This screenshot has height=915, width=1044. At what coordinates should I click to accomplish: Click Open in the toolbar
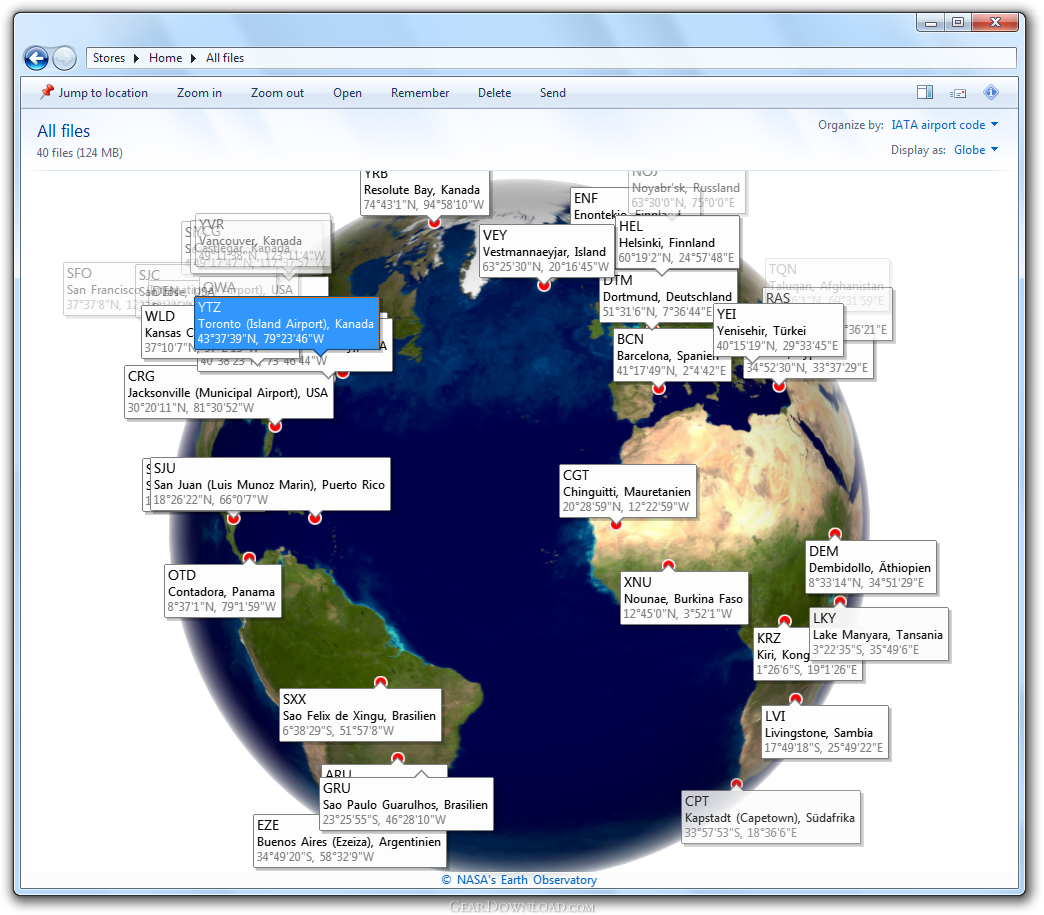(348, 93)
